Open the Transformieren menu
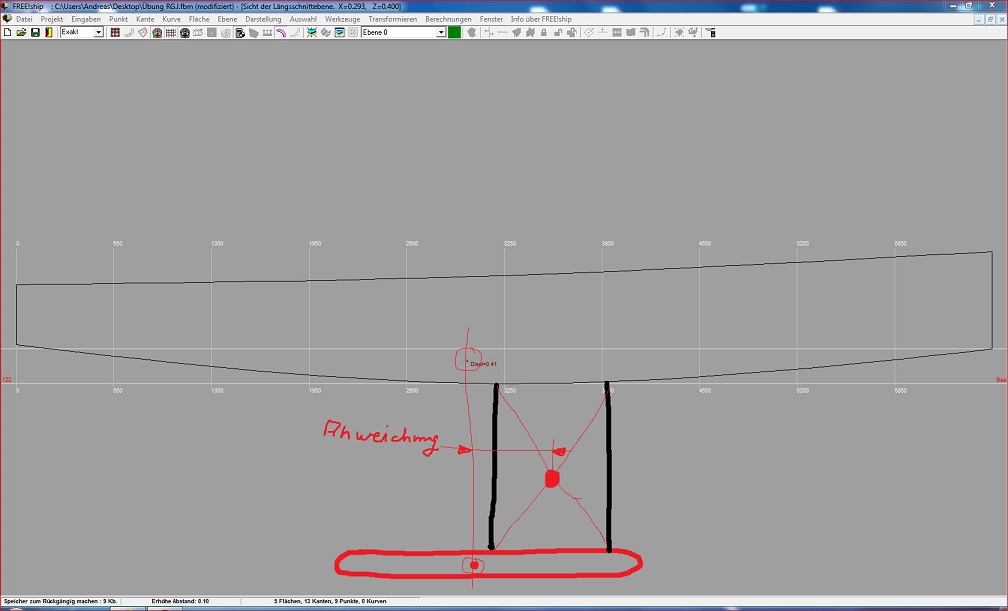Image resolution: width=1008 pixels, height=611 pixels. pos(392,19)
